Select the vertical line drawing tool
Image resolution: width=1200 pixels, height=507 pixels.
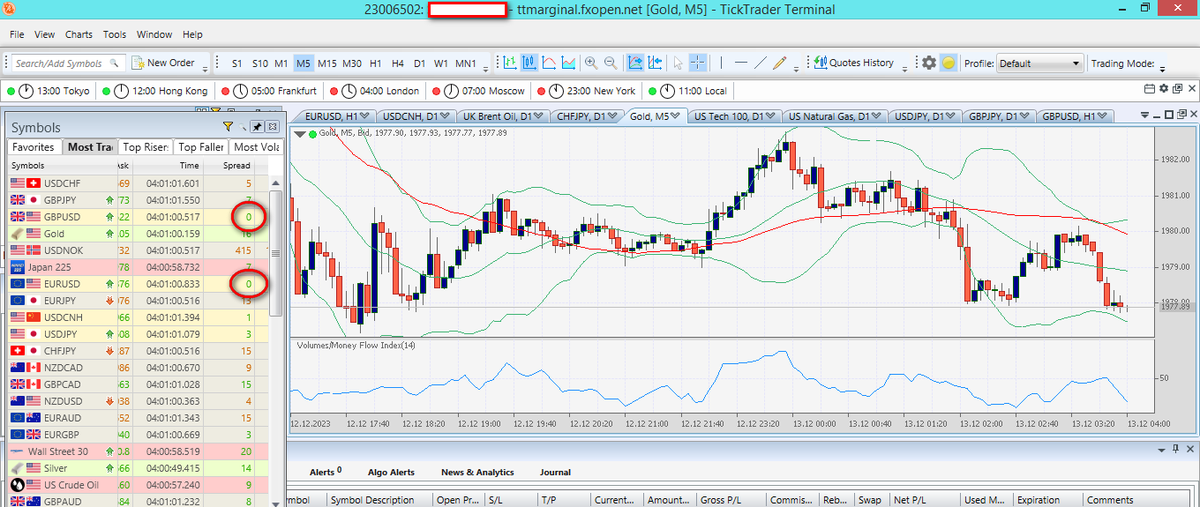pyautogui.click(x=722, y=63)
